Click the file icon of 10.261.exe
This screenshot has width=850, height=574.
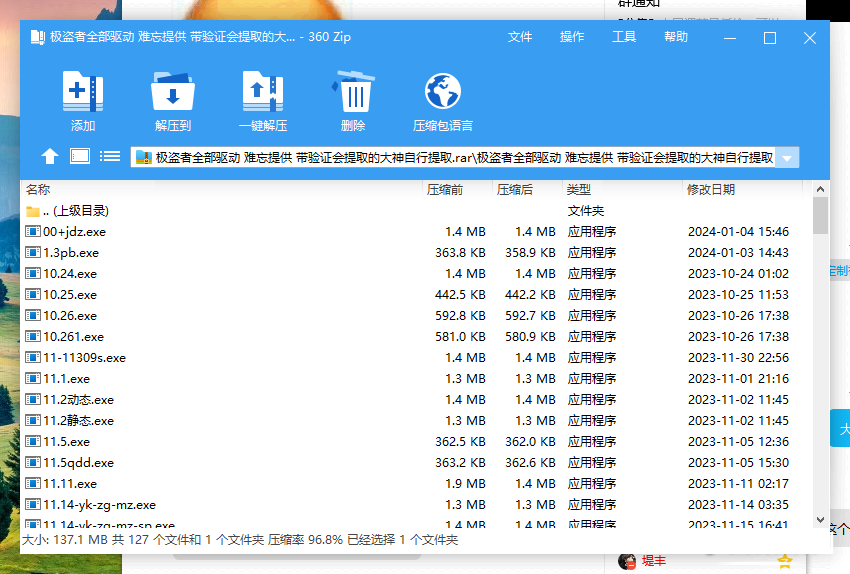(33, 337)
